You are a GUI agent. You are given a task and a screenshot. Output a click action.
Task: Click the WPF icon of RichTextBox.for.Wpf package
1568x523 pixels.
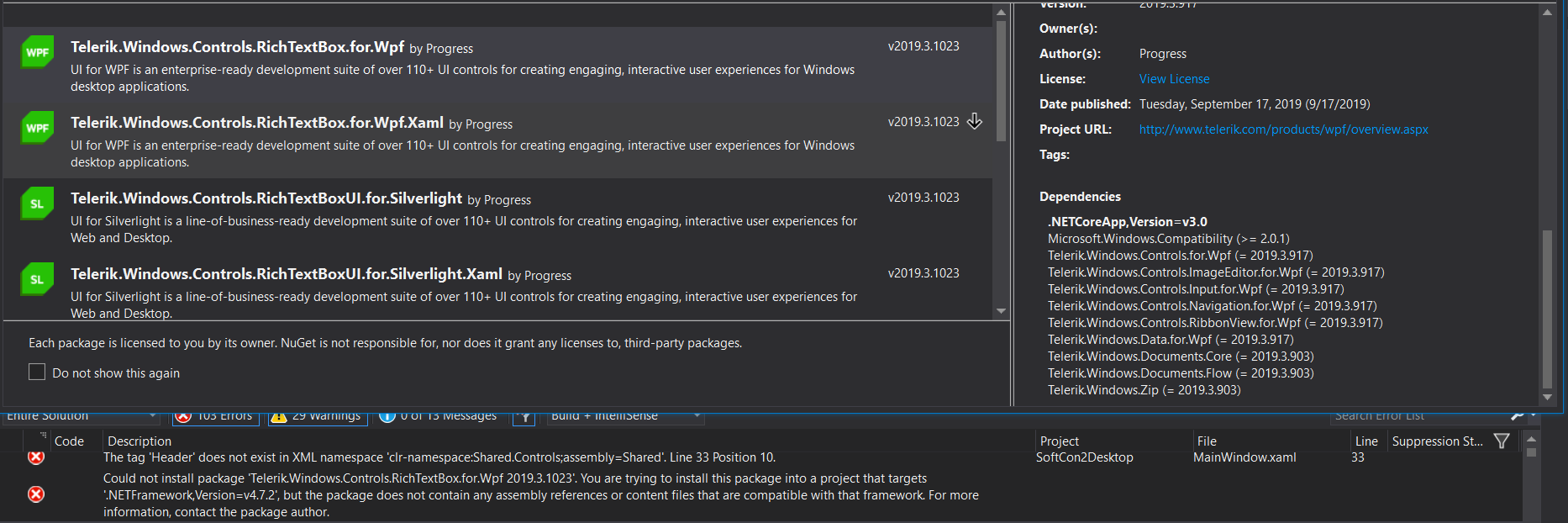[37, 52]
